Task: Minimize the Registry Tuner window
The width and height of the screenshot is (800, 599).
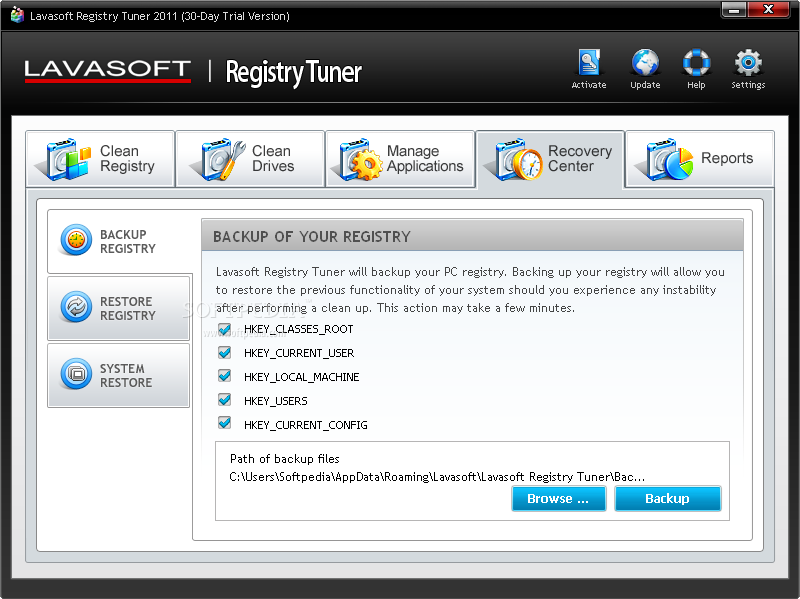Action: (x=734, y=10)
